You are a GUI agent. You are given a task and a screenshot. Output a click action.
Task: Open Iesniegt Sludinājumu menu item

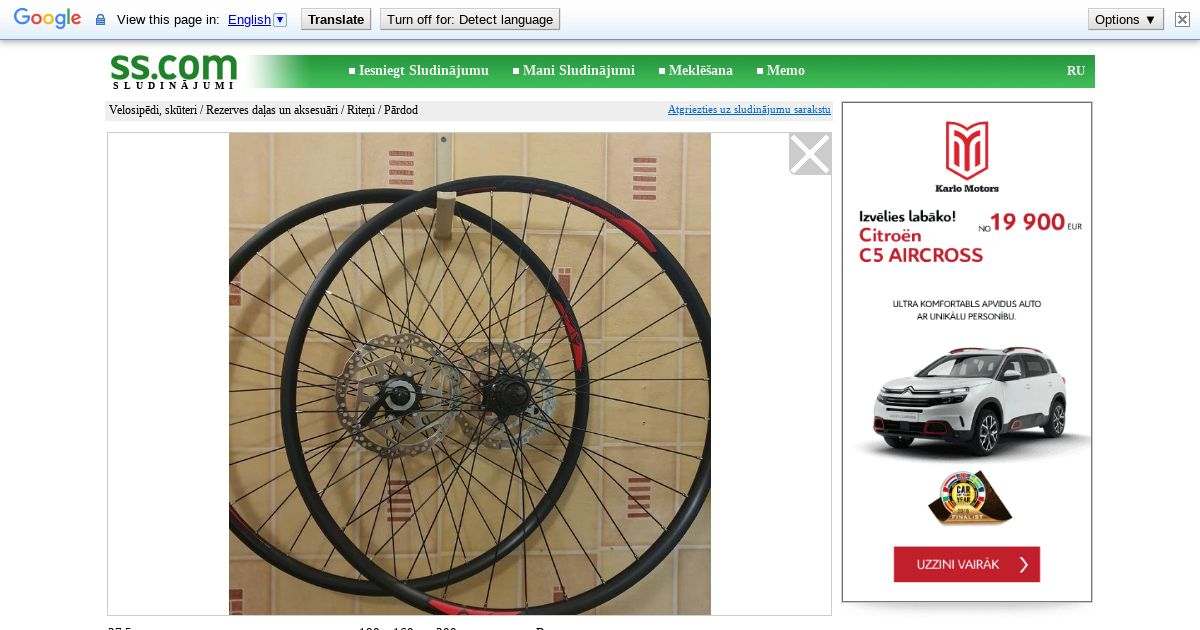[x=419, y=71]
